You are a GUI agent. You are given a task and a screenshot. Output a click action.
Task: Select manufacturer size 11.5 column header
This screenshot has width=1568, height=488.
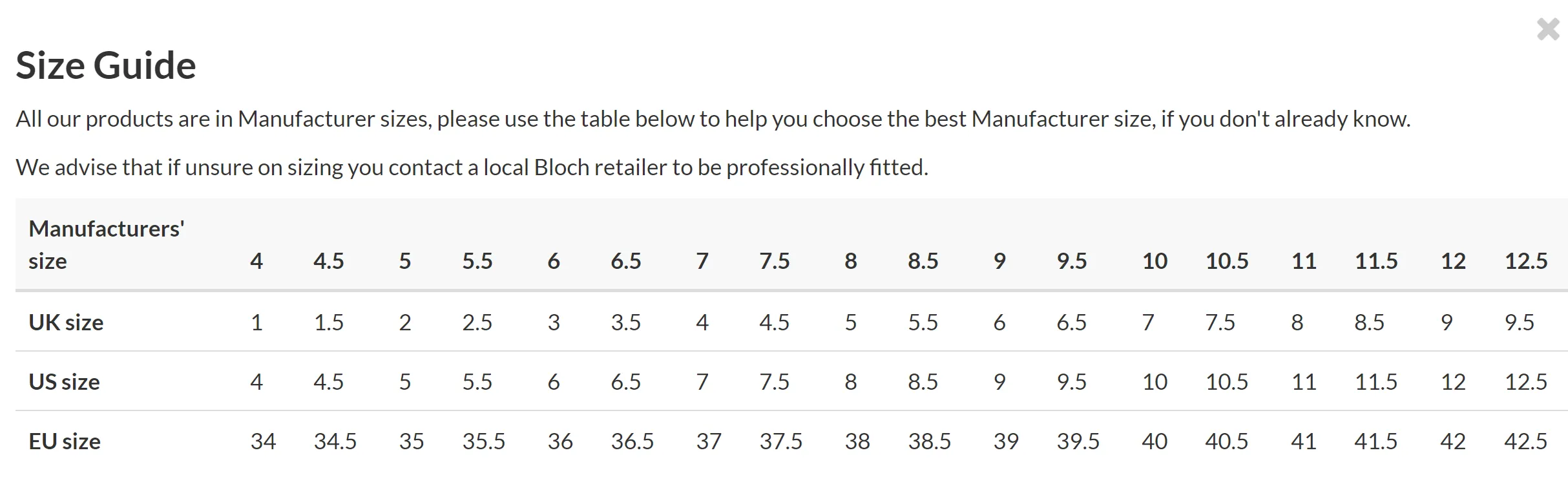tap(1376, 260)
